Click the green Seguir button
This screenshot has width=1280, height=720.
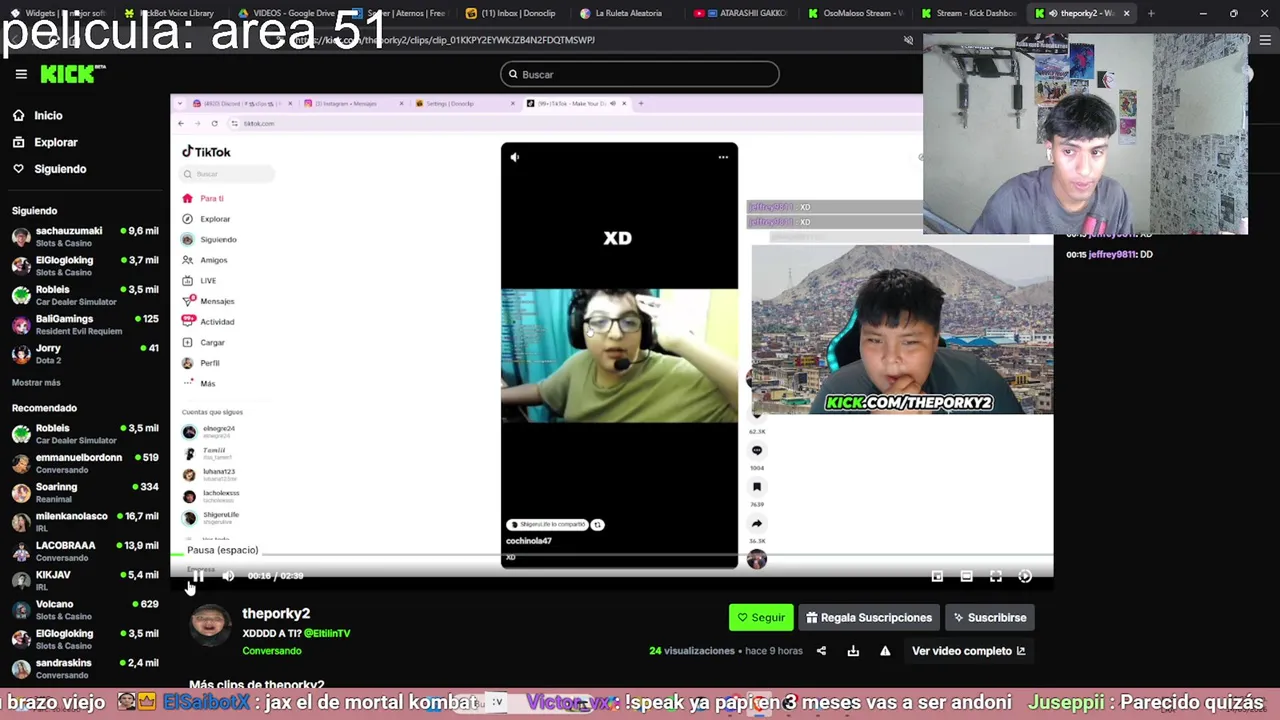(x=761, y=618)
